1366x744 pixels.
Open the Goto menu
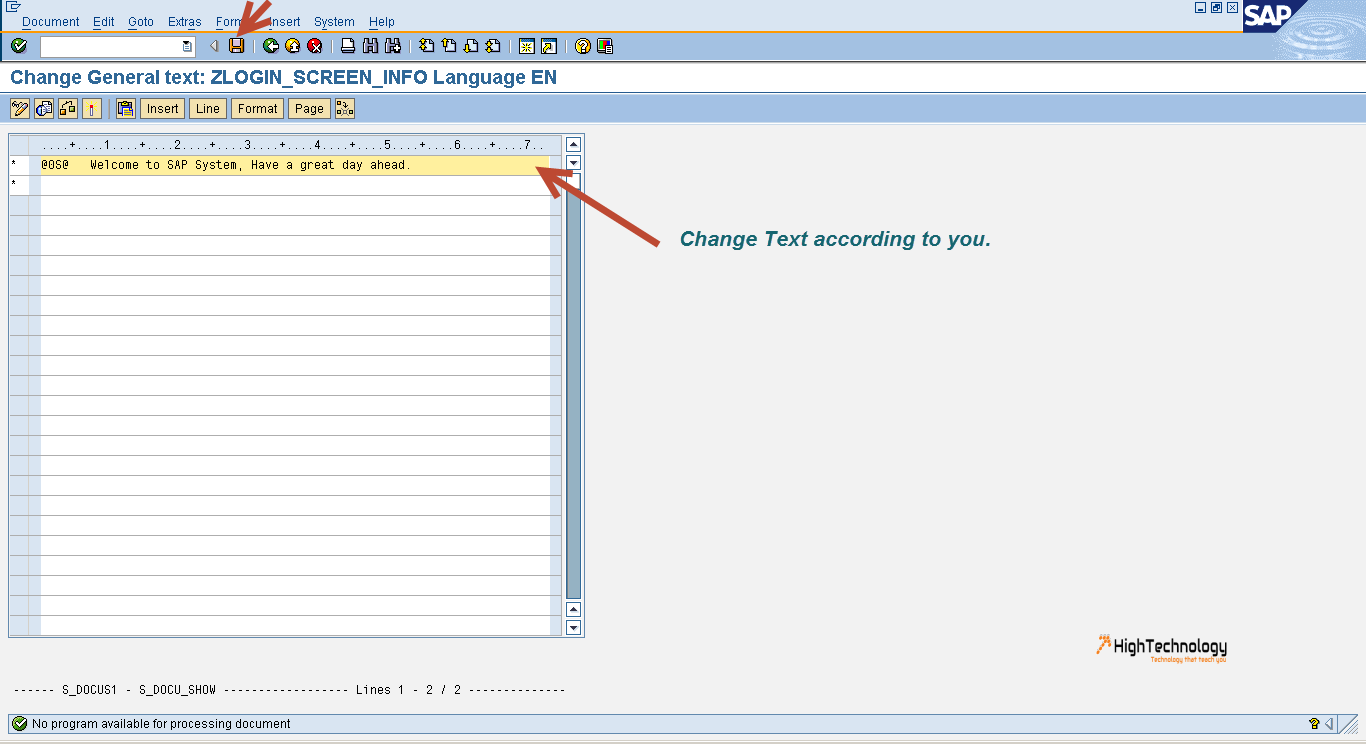click(141, 22)
